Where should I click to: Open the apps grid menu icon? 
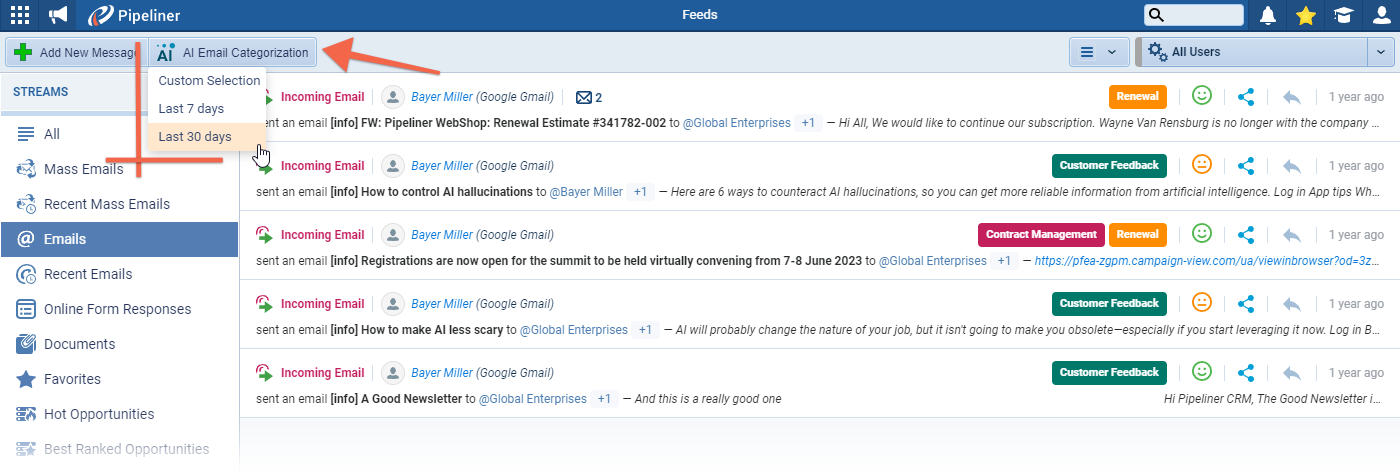(19, 15)
